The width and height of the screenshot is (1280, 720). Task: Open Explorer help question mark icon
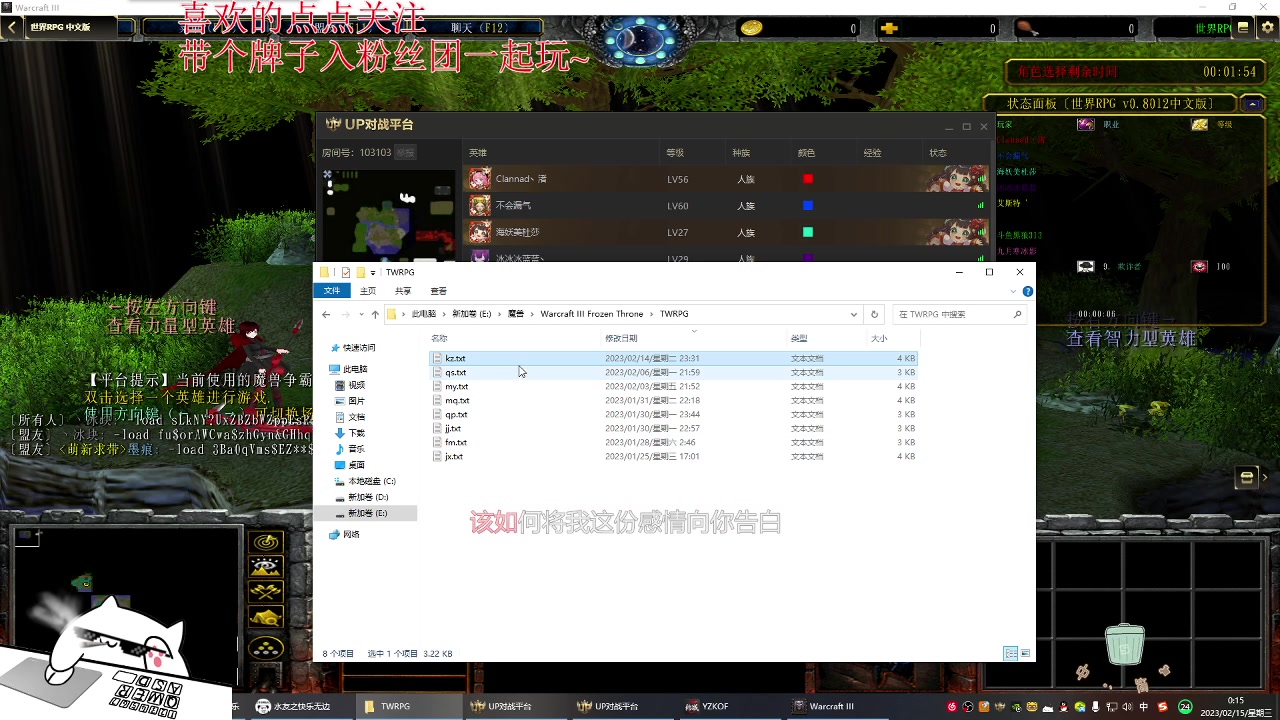[1027, 291]
